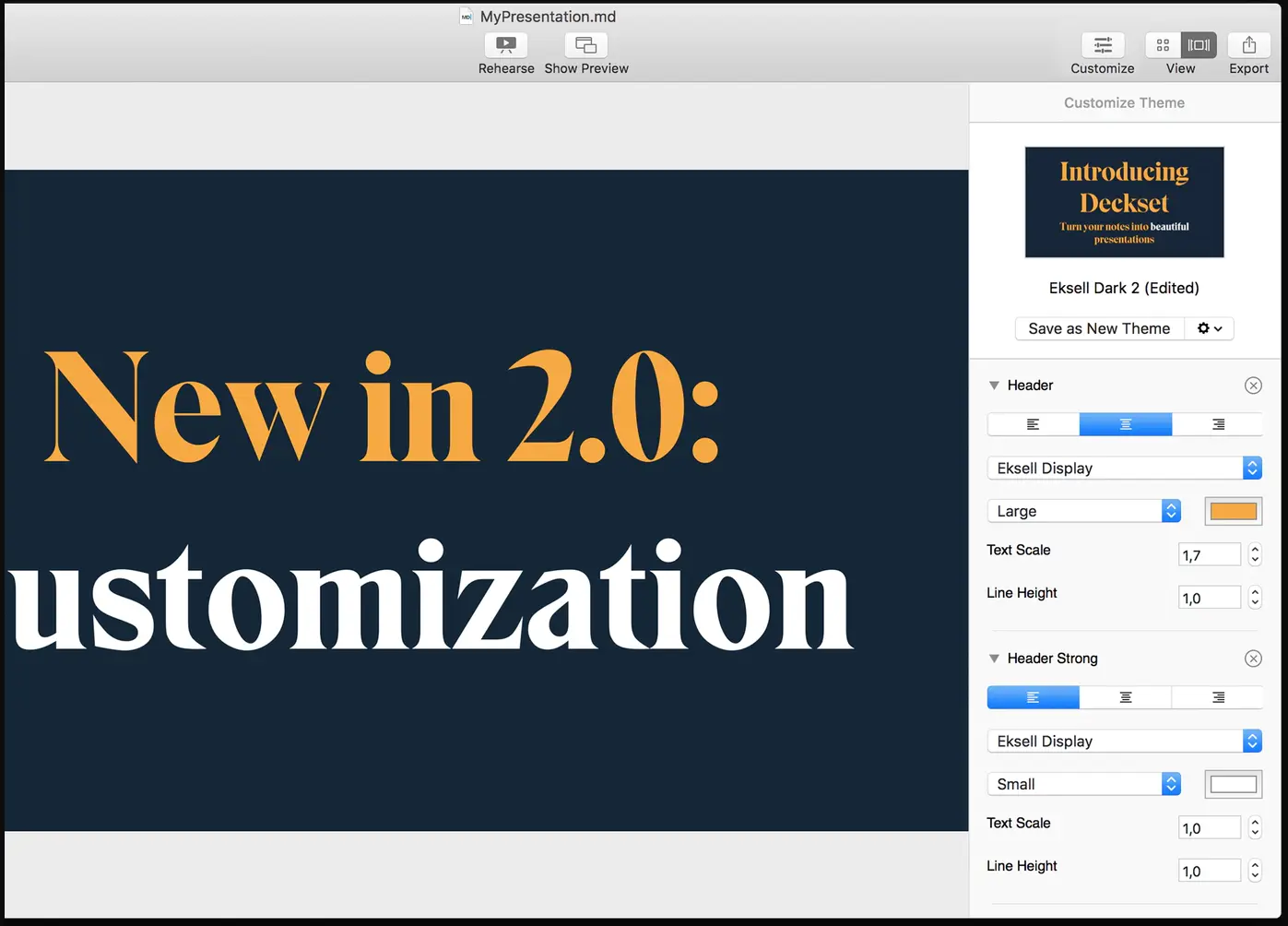Switch to grid view icon
Viewport: 1288px width, 926px height.
[1163, 45]
